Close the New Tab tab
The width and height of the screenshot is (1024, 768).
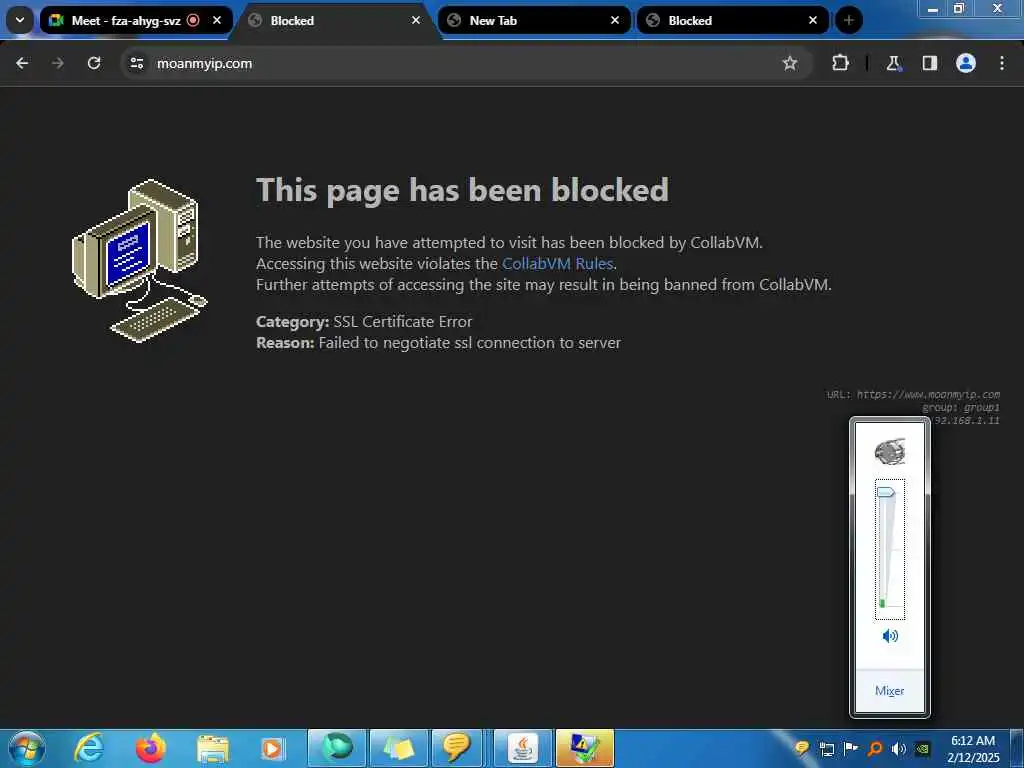pos(615,20)
